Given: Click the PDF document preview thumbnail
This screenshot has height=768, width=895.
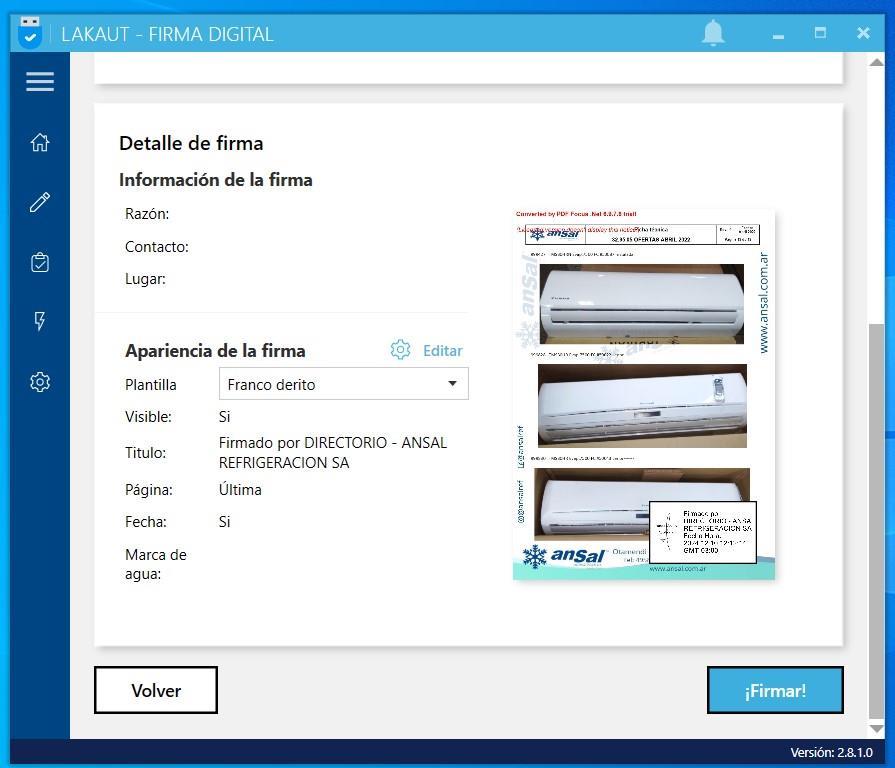Looking at the screenshot, I should tap(644, 395).
